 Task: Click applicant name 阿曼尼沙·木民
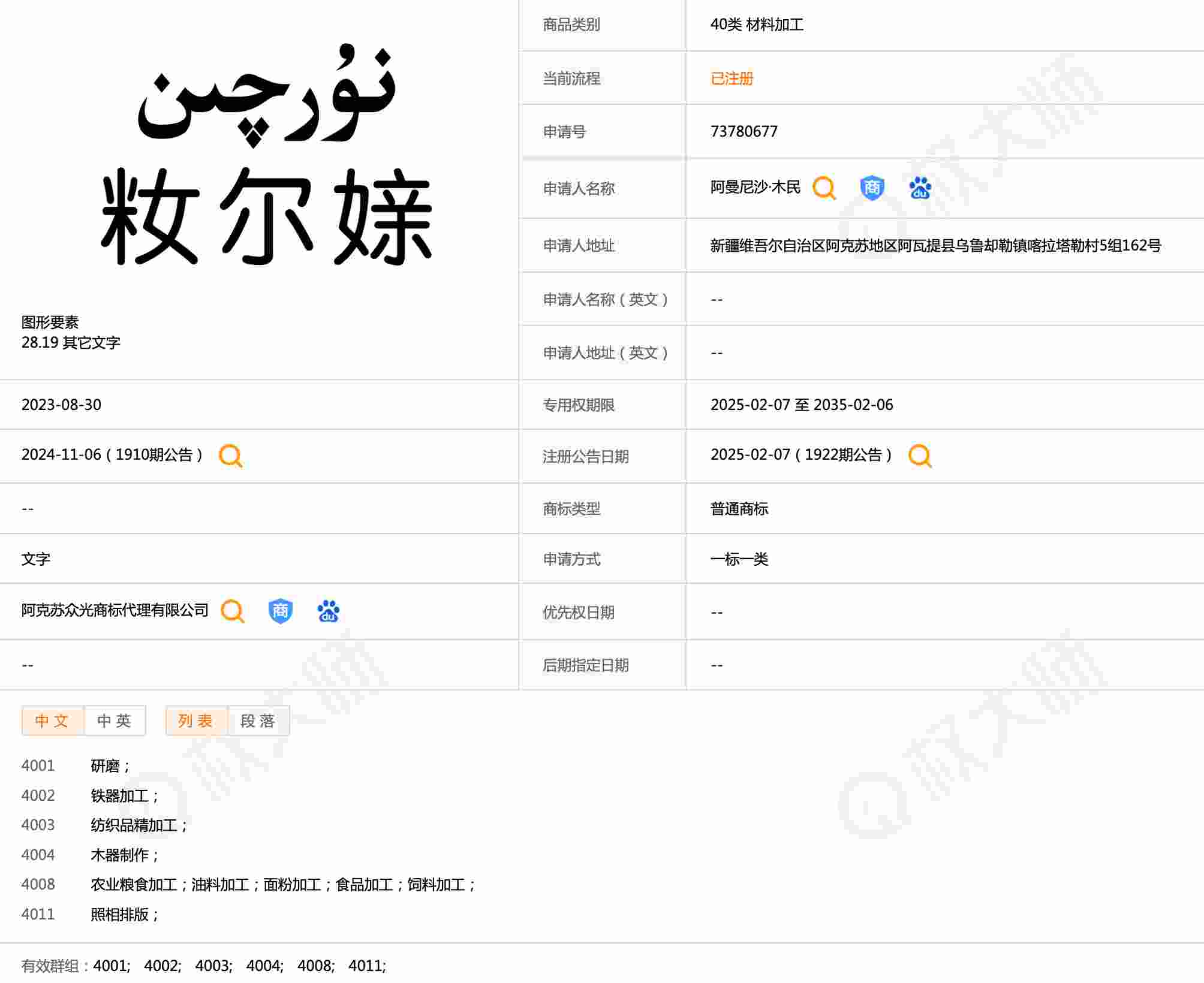click(x=755, y=188)
